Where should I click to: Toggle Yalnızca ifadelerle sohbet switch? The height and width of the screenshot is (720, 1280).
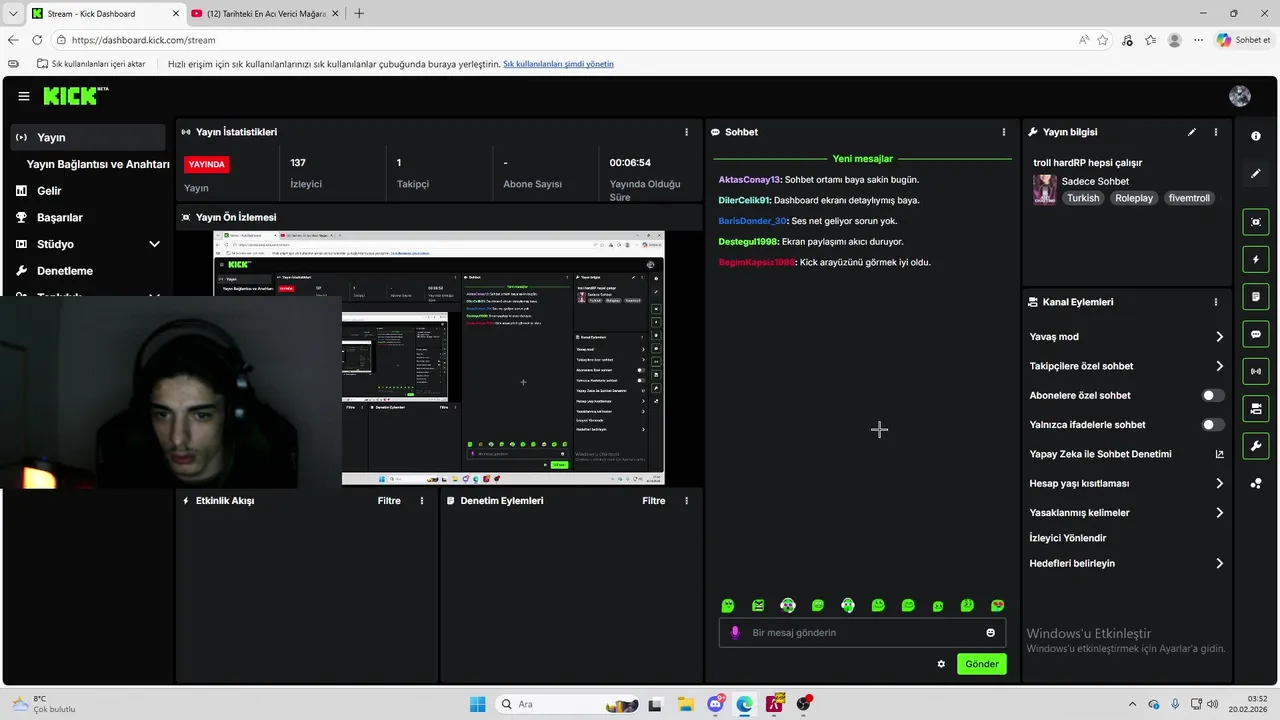coord(1213,425)
